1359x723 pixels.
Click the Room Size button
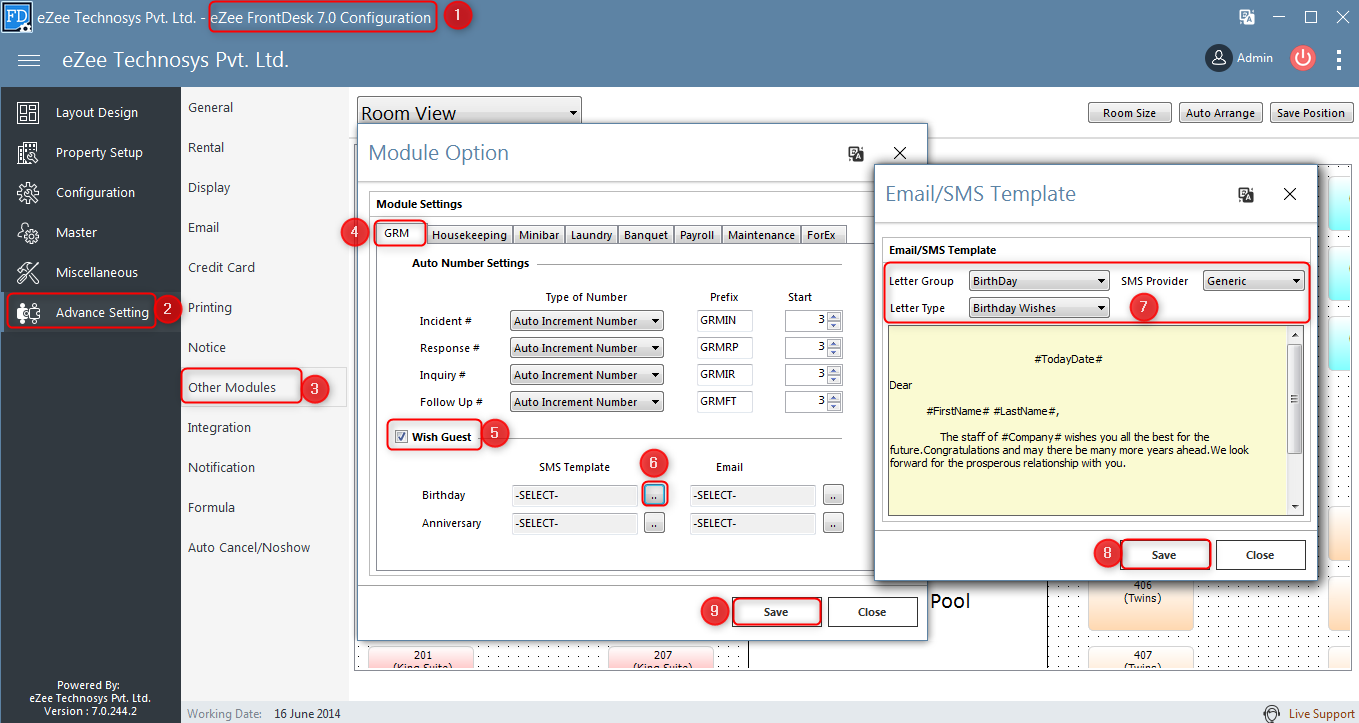[1130, 113]
